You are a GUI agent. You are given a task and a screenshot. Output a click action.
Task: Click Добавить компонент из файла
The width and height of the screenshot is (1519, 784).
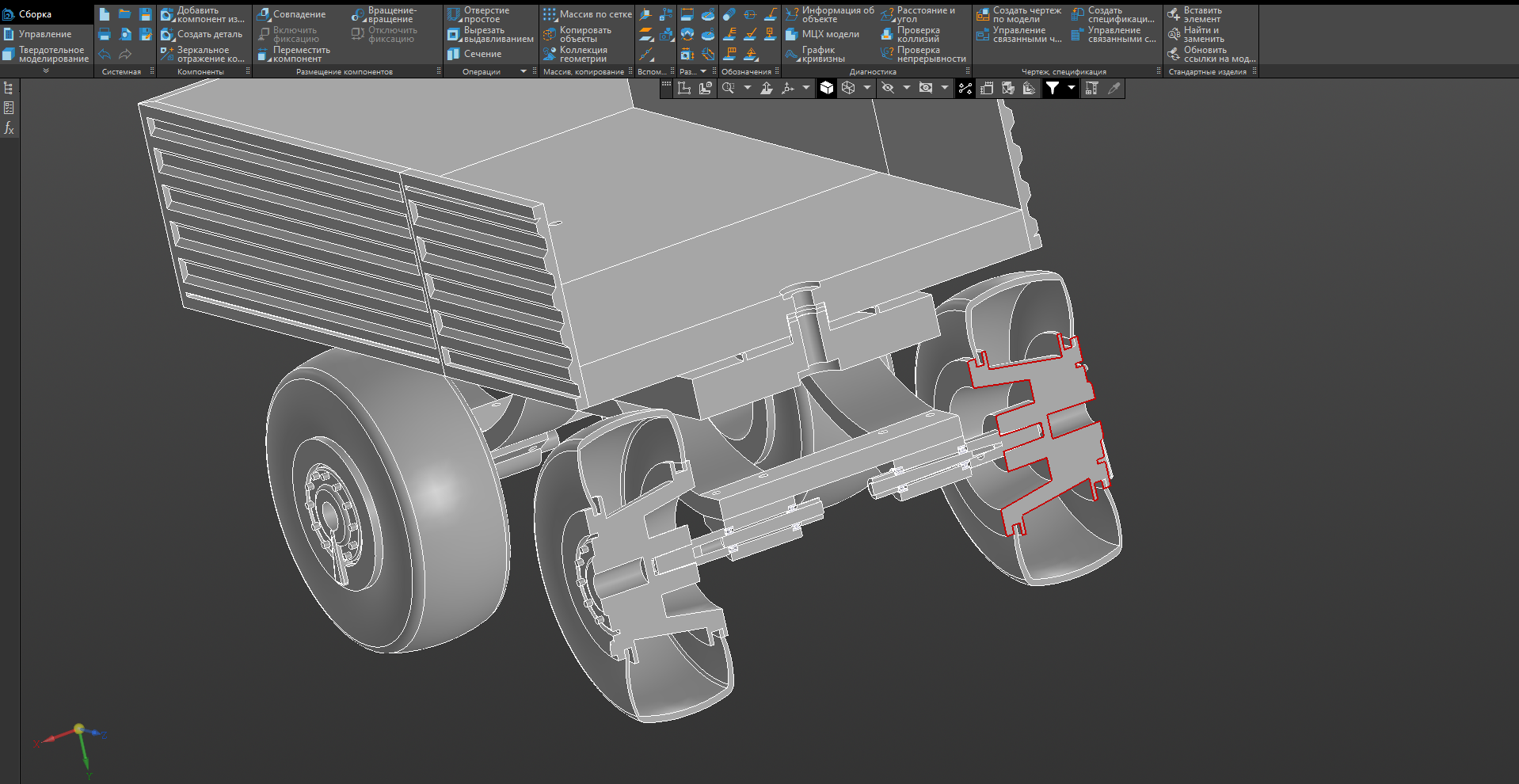coord(203,14)
